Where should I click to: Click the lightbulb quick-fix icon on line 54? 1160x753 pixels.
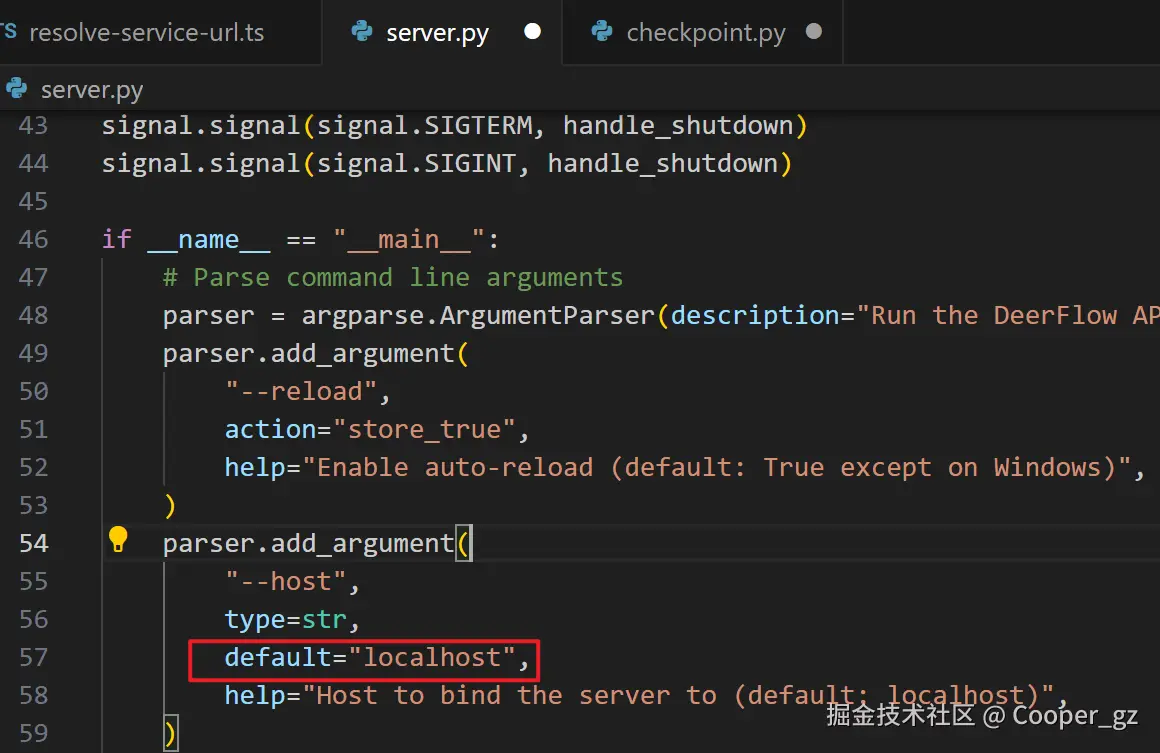click(118, 540)
